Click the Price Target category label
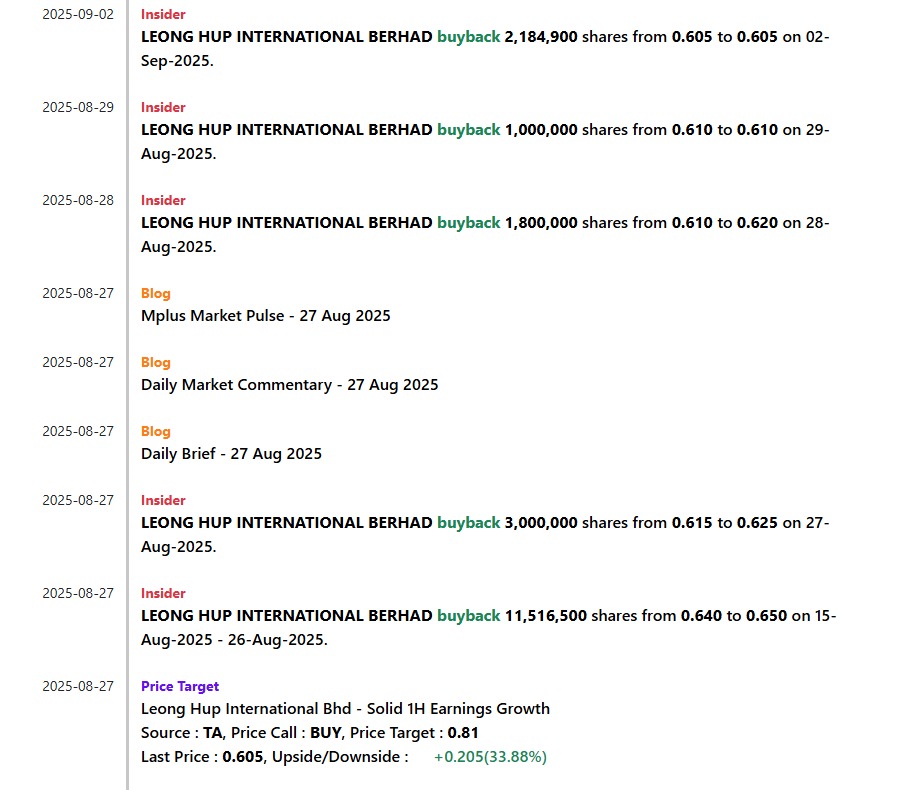 [180, 686]
